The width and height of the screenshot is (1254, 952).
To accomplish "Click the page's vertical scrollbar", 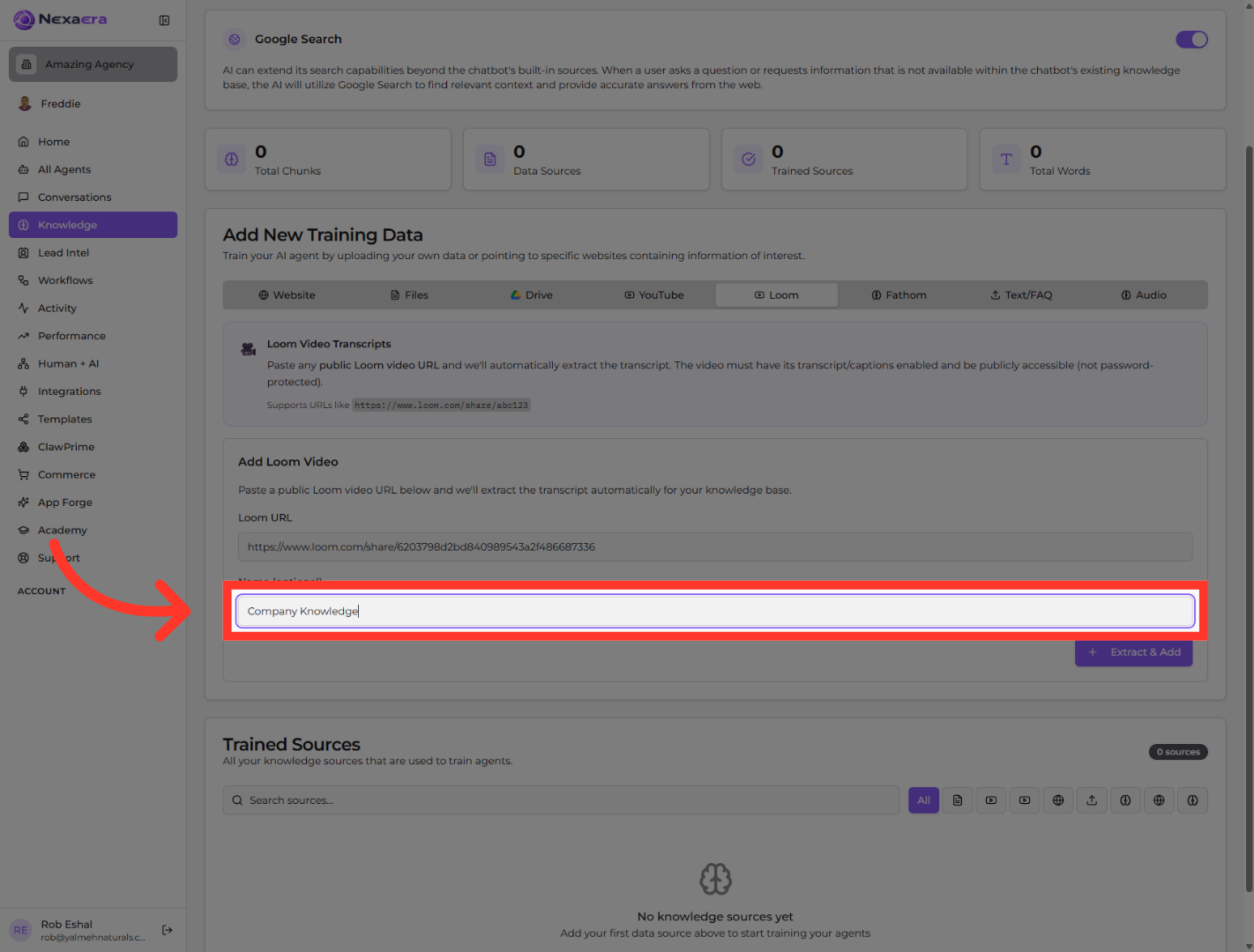I will tap(1249, 518).
